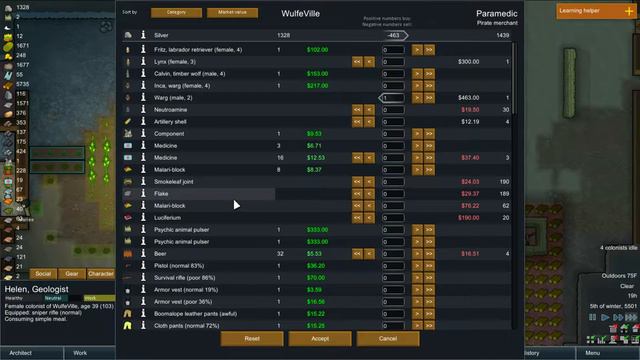The width and height of the screenshot is (640, 360).
Task: Click the Helen, Geologist name header
Action: point(36,289)
